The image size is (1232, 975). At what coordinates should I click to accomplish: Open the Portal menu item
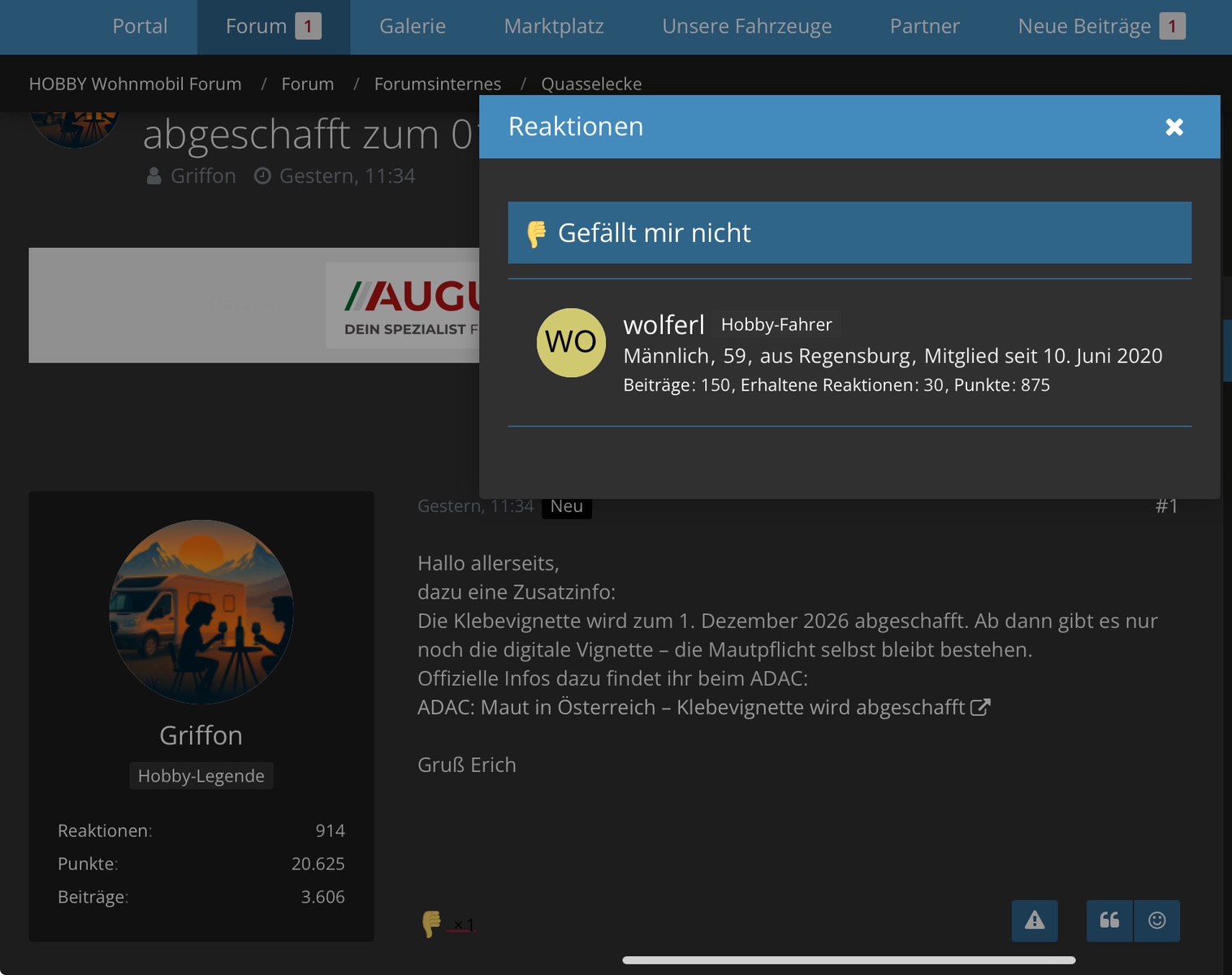coord(140,27)
